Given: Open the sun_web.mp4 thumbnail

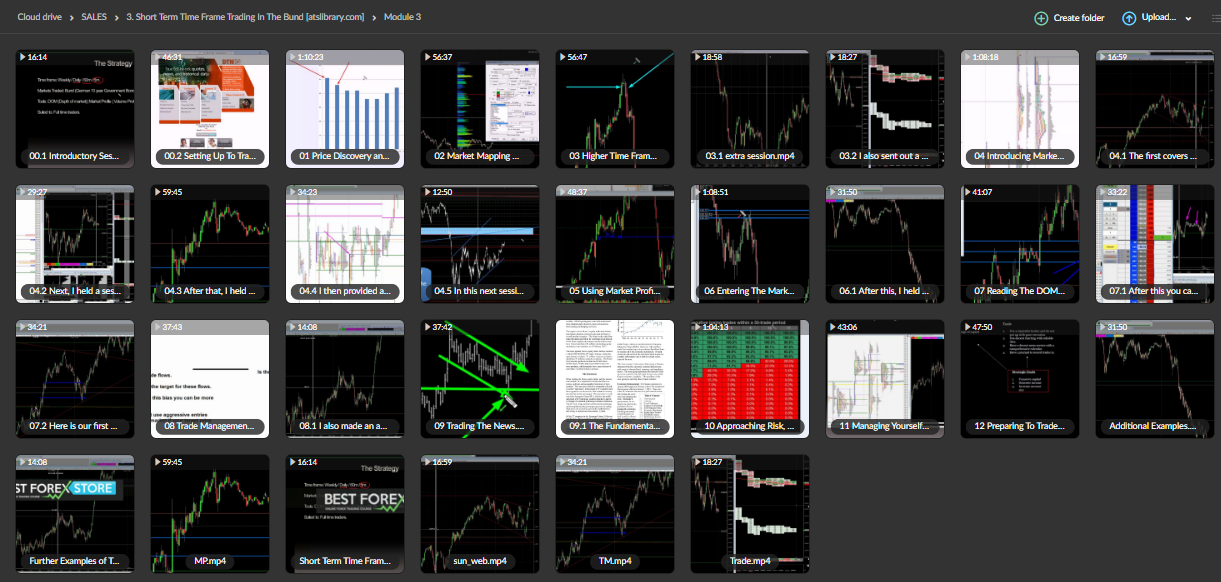Looking at the screenshot, I should tap(480, 513).
